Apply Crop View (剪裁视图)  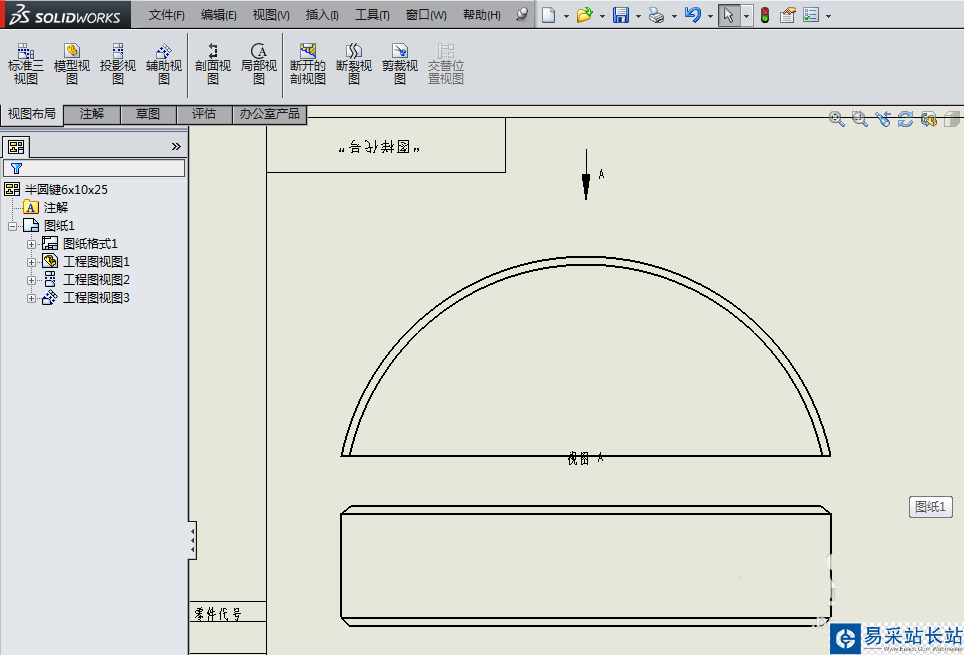[400, 64]
